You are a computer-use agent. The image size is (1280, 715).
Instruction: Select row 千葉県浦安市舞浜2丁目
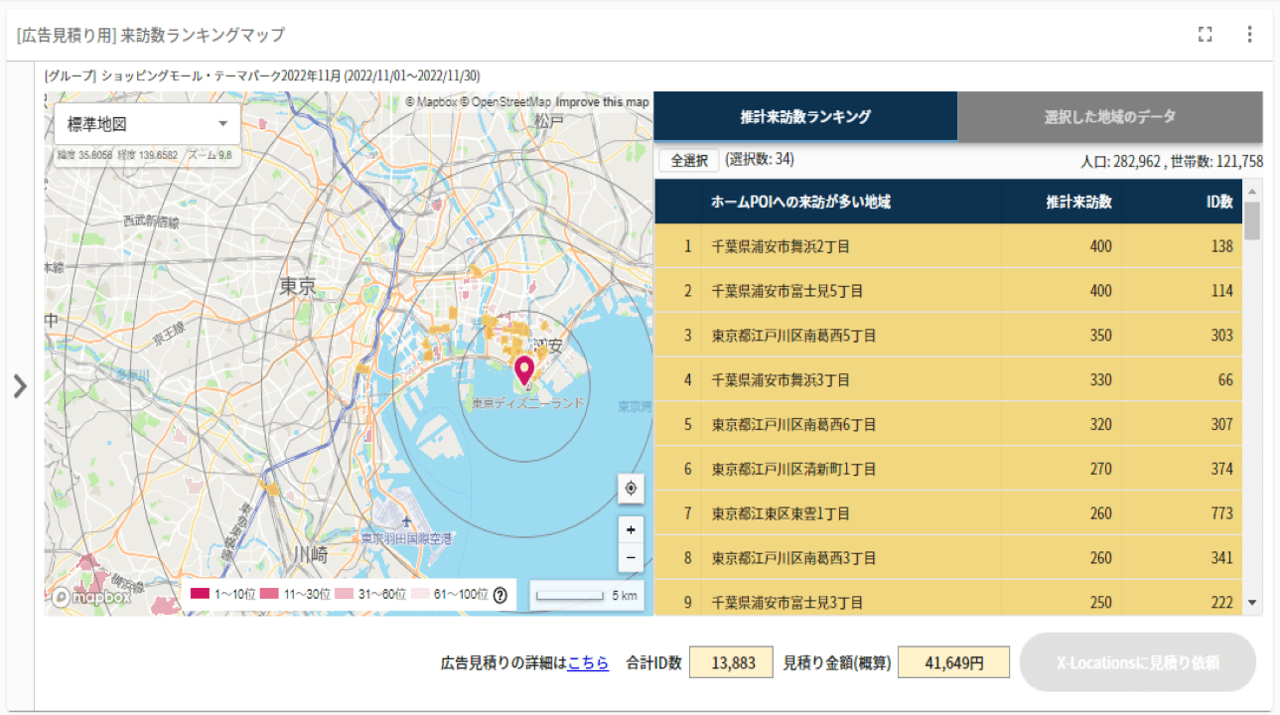(948, 246)
